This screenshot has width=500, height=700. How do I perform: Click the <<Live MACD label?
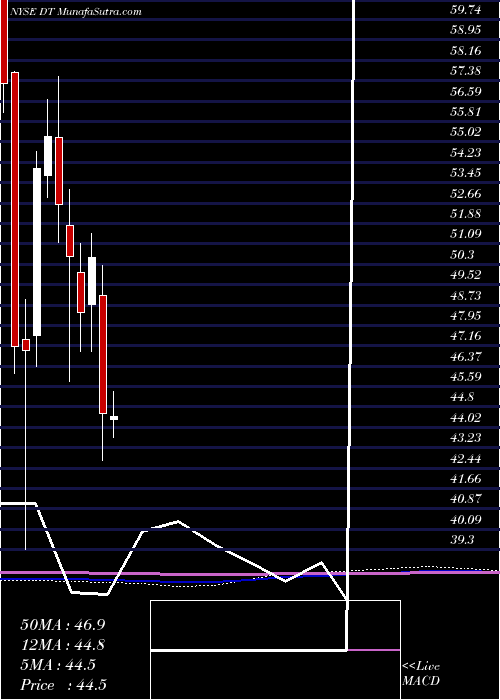421,674
